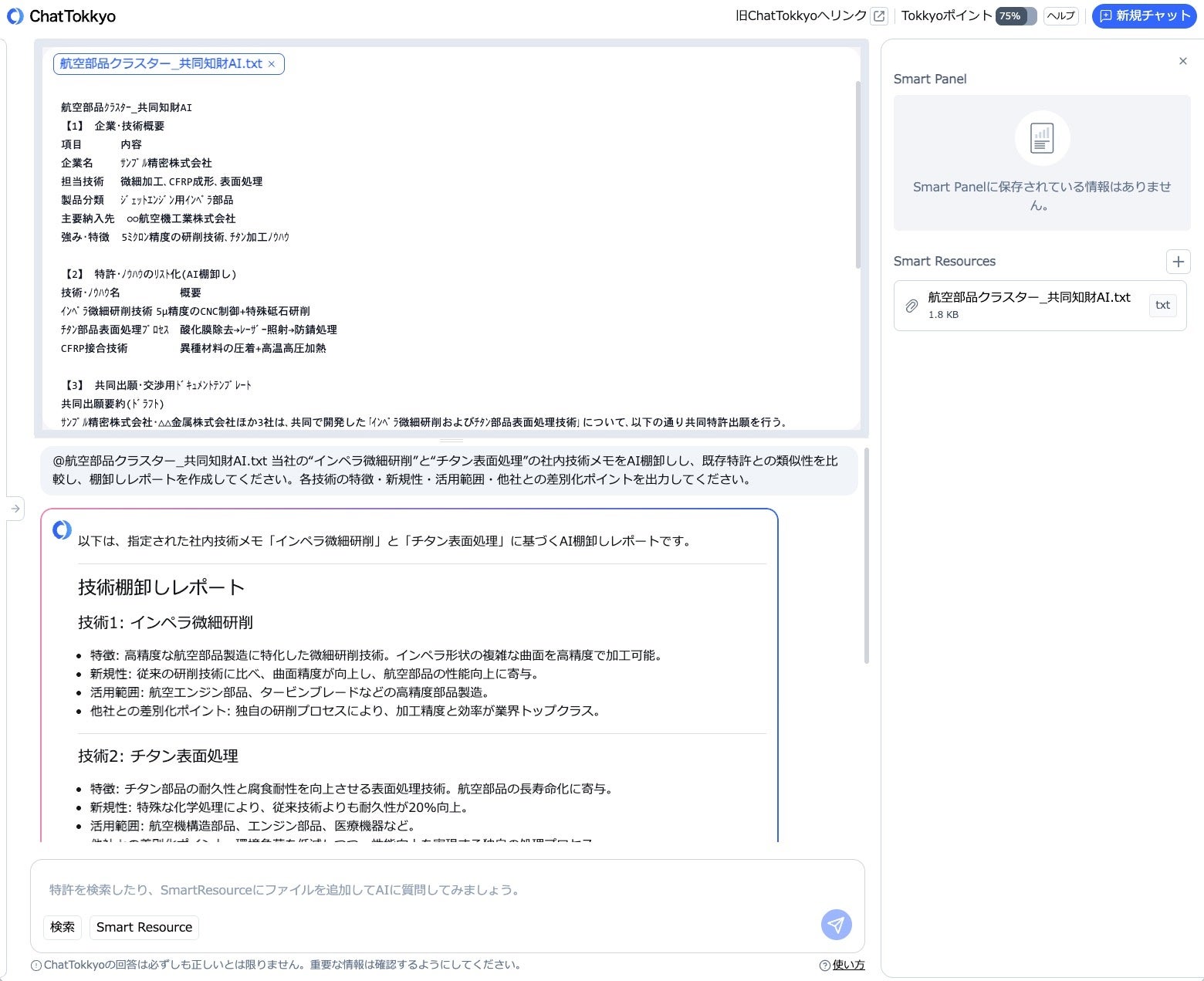Click the txt badge on the resource card
This screenshot has width=1204, height=981.
pos(1163,305)
